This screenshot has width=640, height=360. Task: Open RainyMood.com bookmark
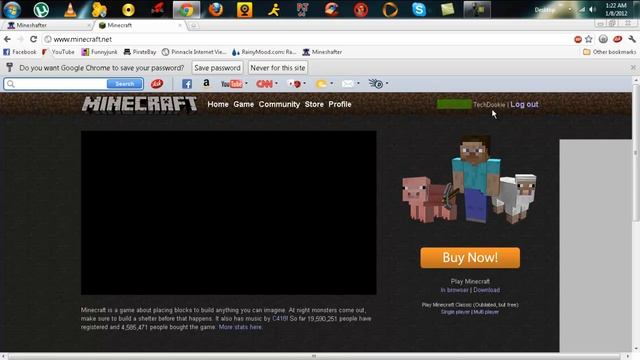coord(264,52)
